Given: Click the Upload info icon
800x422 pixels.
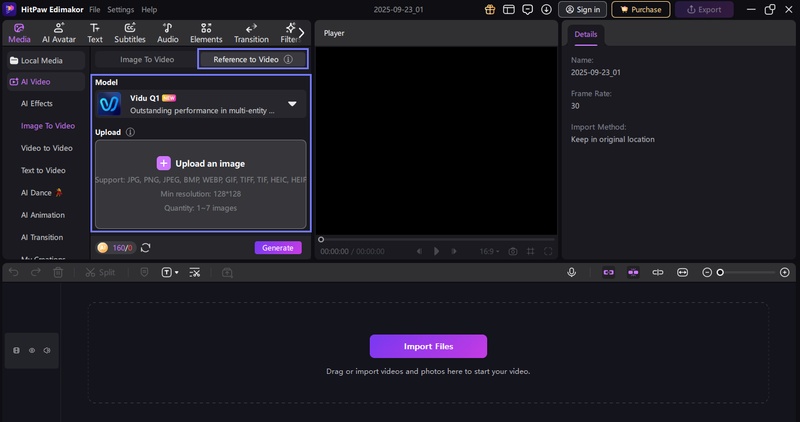Looking at the screenshot, I should coord(130,132).
